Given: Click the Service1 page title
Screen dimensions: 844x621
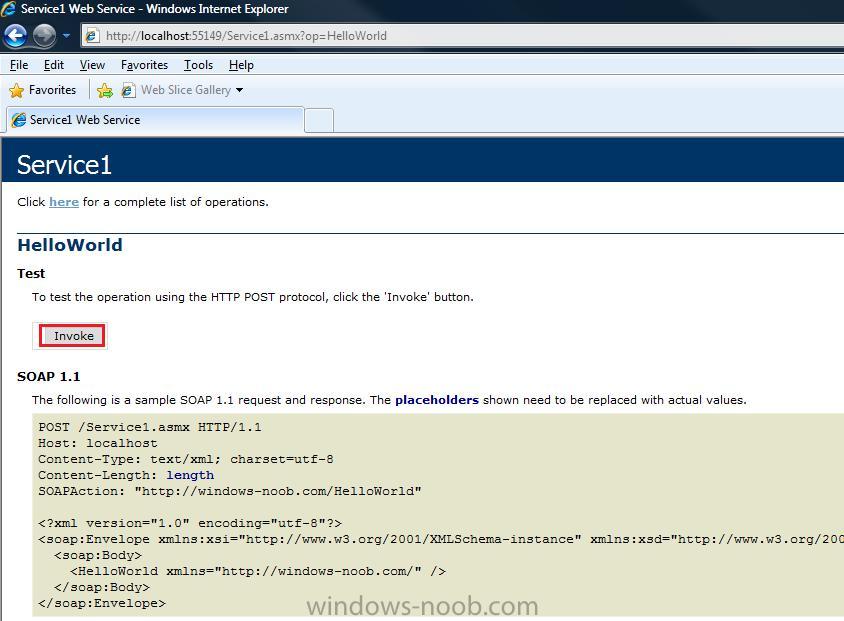Looking at the screenshot, I should (x=64, y=165).
